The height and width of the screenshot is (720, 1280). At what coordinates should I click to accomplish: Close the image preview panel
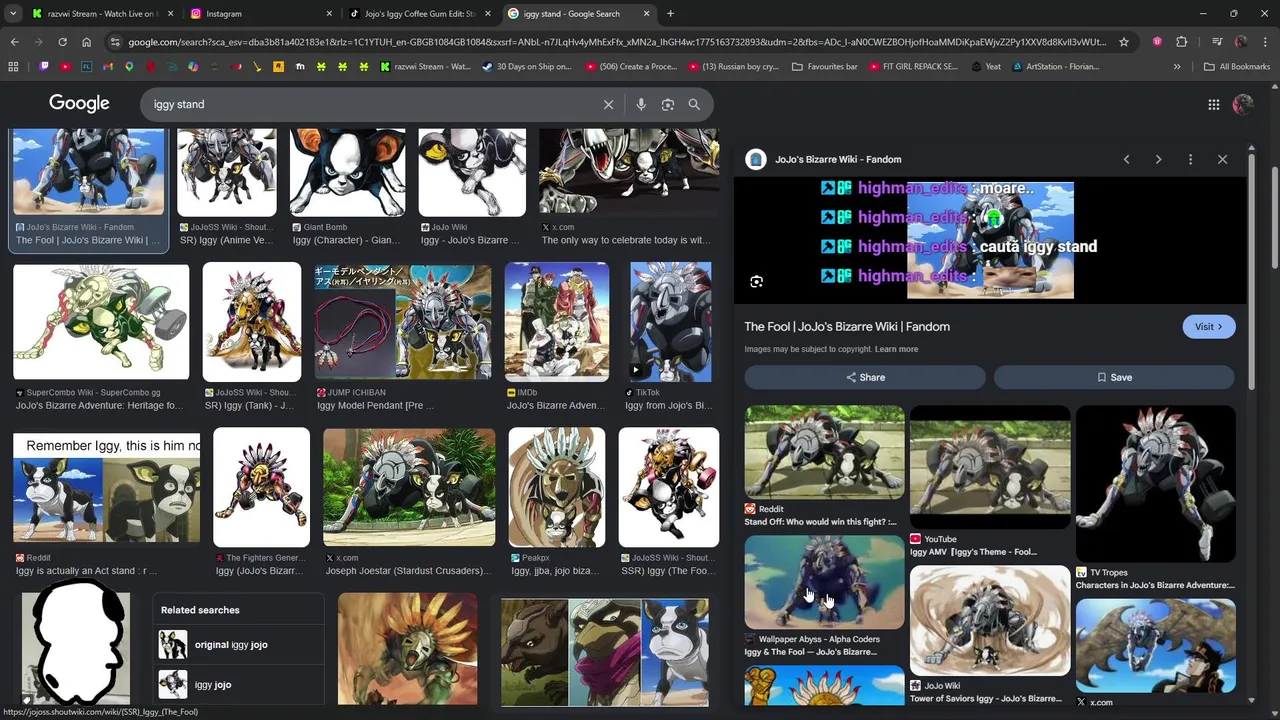(1222, 159)
